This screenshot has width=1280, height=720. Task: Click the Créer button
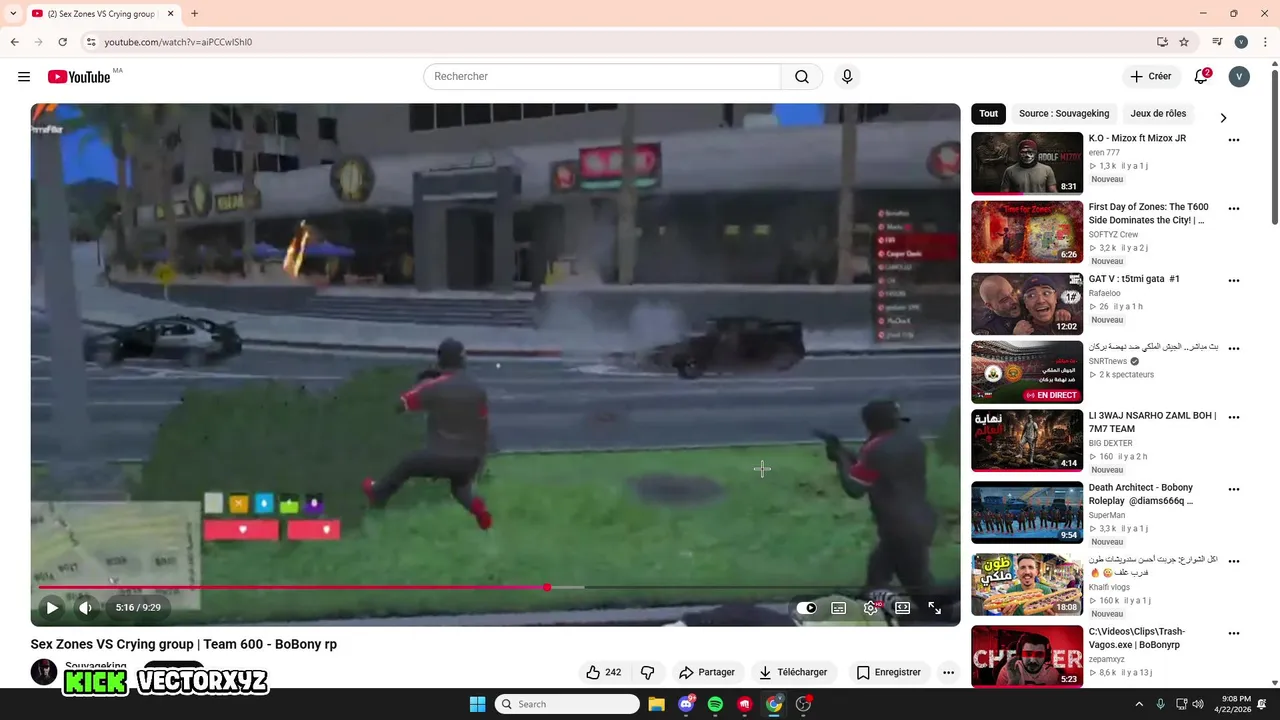(1150, 77)
